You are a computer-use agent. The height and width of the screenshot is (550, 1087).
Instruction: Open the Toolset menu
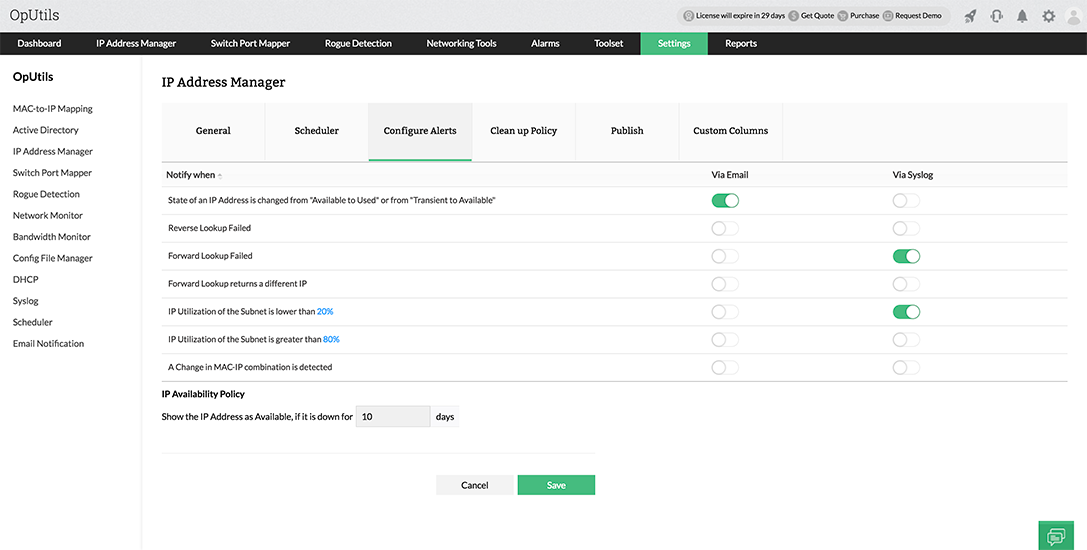tap(609, 43)
